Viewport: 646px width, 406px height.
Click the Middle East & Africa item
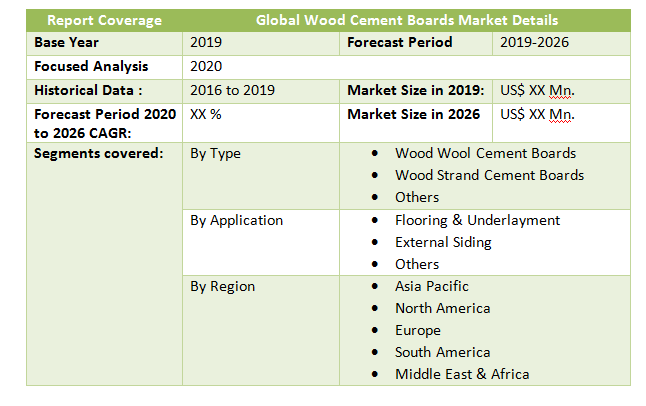(x=462, y=374)
